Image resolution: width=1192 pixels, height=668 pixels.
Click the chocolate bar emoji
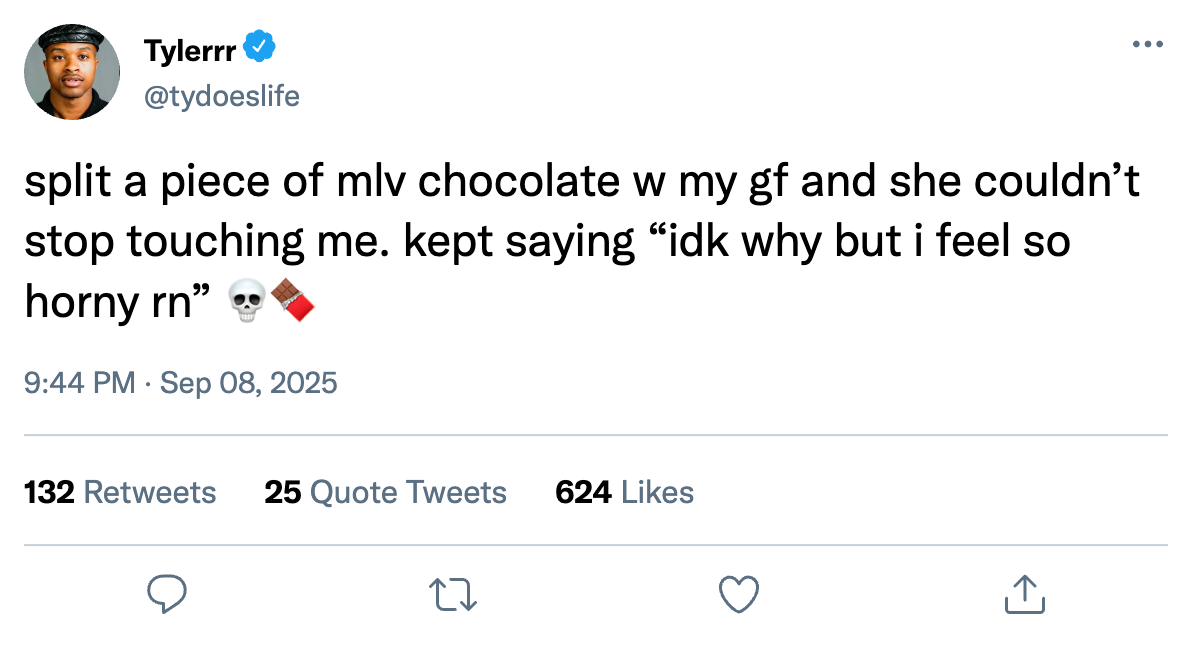[x=293, y=302]
